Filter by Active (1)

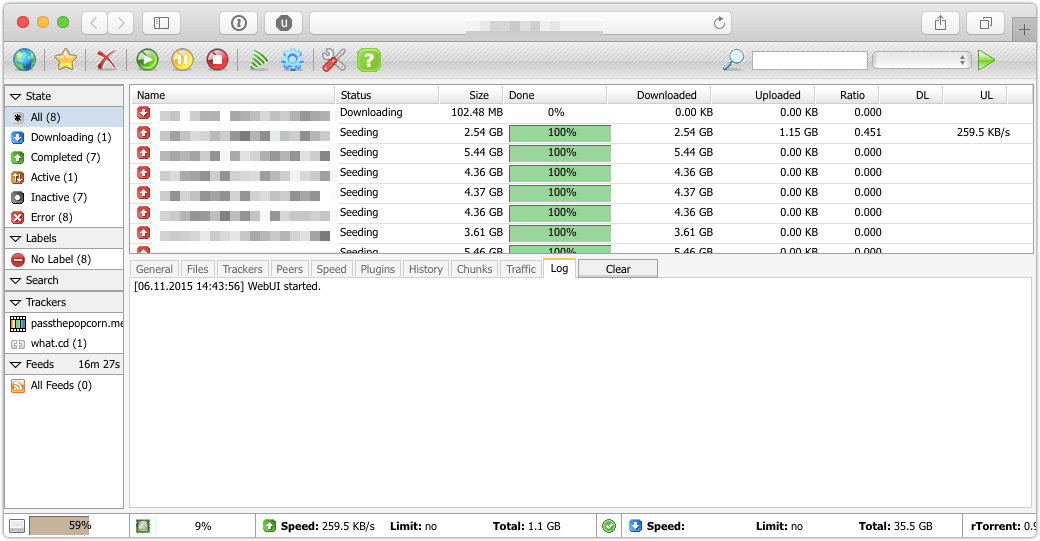64,177
